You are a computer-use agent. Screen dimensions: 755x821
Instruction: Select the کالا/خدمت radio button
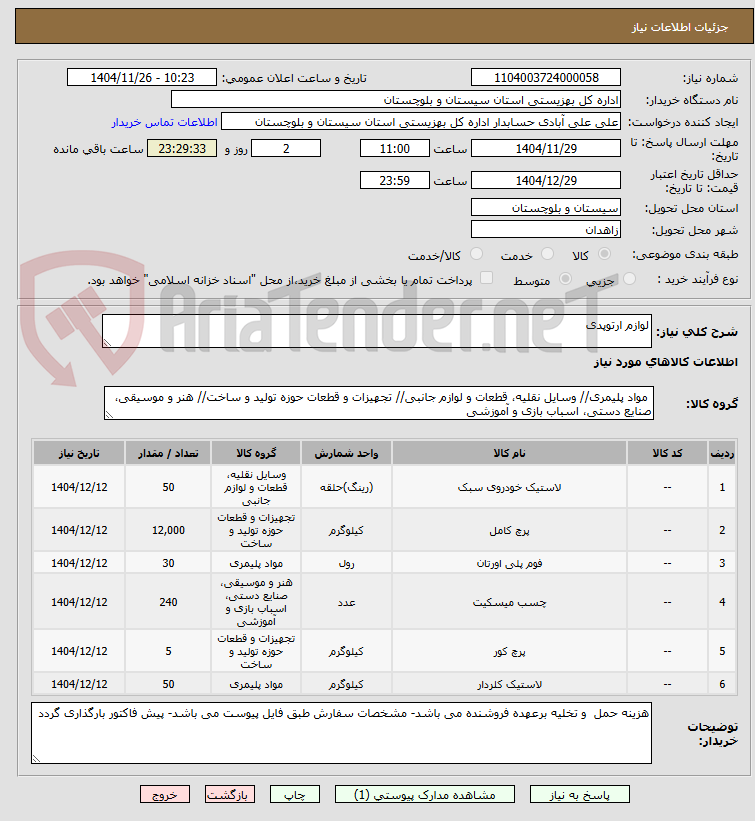click(x=476, y=254)
